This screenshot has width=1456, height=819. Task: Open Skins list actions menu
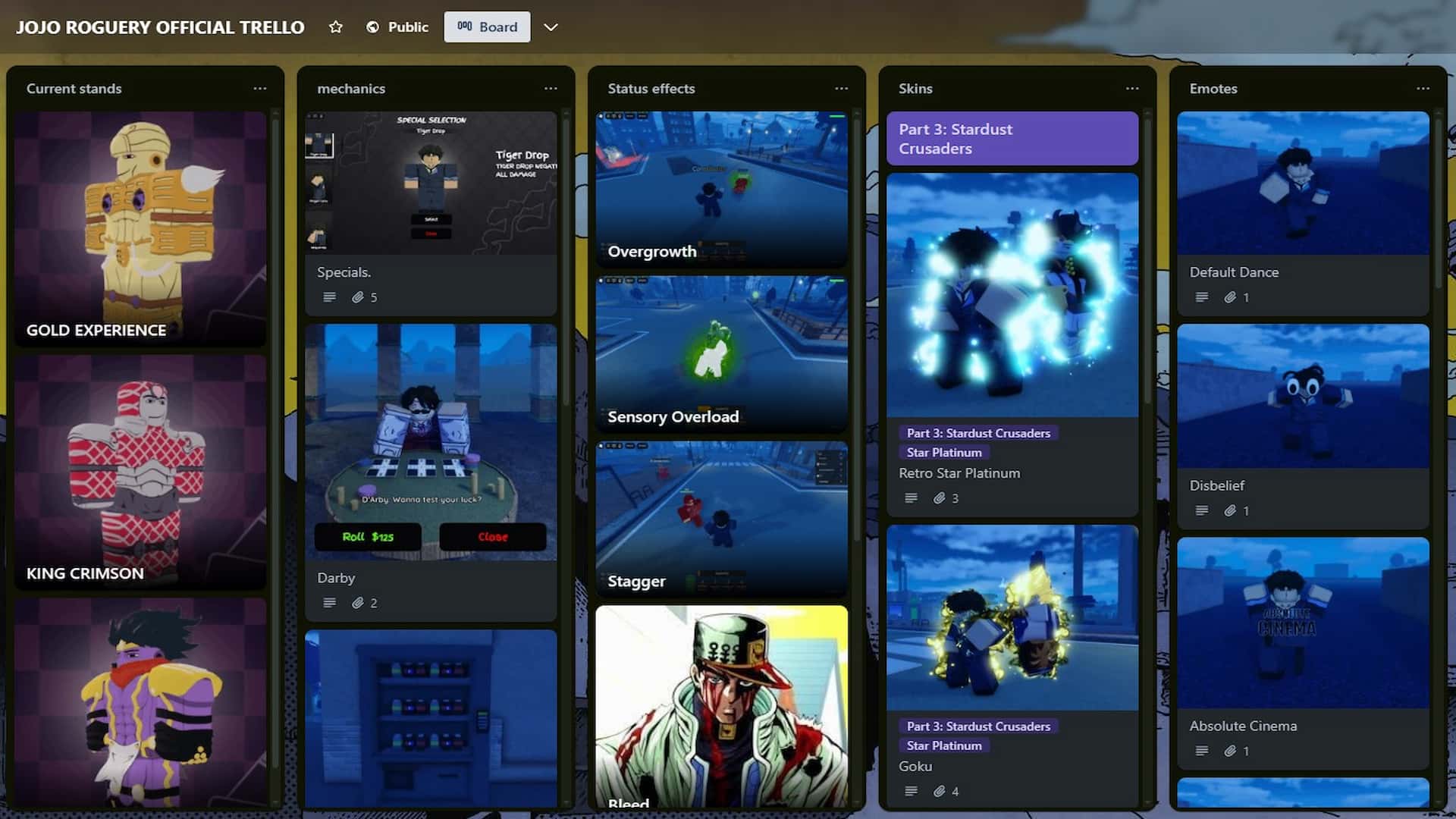pyautogui.click(x=1132, y=89)
